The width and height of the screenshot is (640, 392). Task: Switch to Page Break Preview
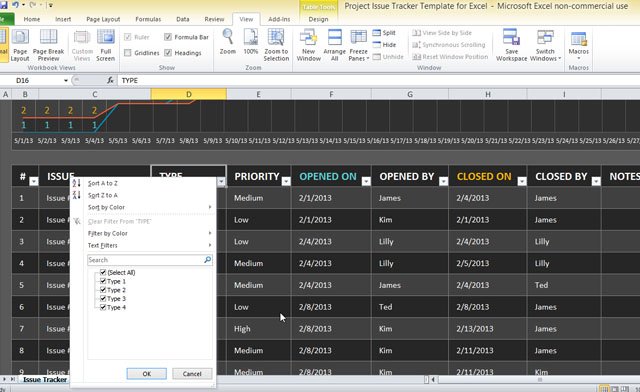48,45
